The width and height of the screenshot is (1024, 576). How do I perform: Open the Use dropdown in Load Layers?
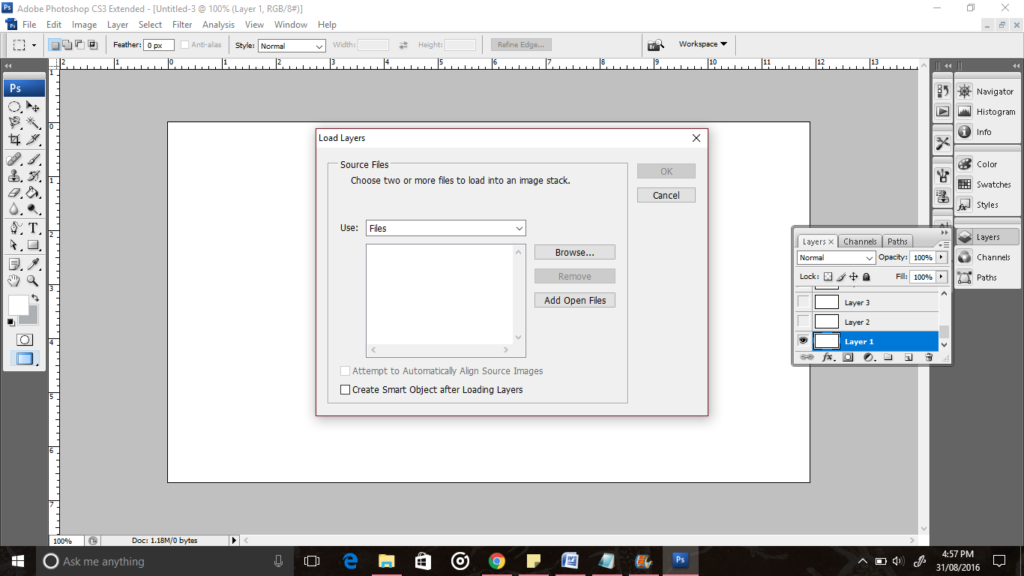pos(445,228)
